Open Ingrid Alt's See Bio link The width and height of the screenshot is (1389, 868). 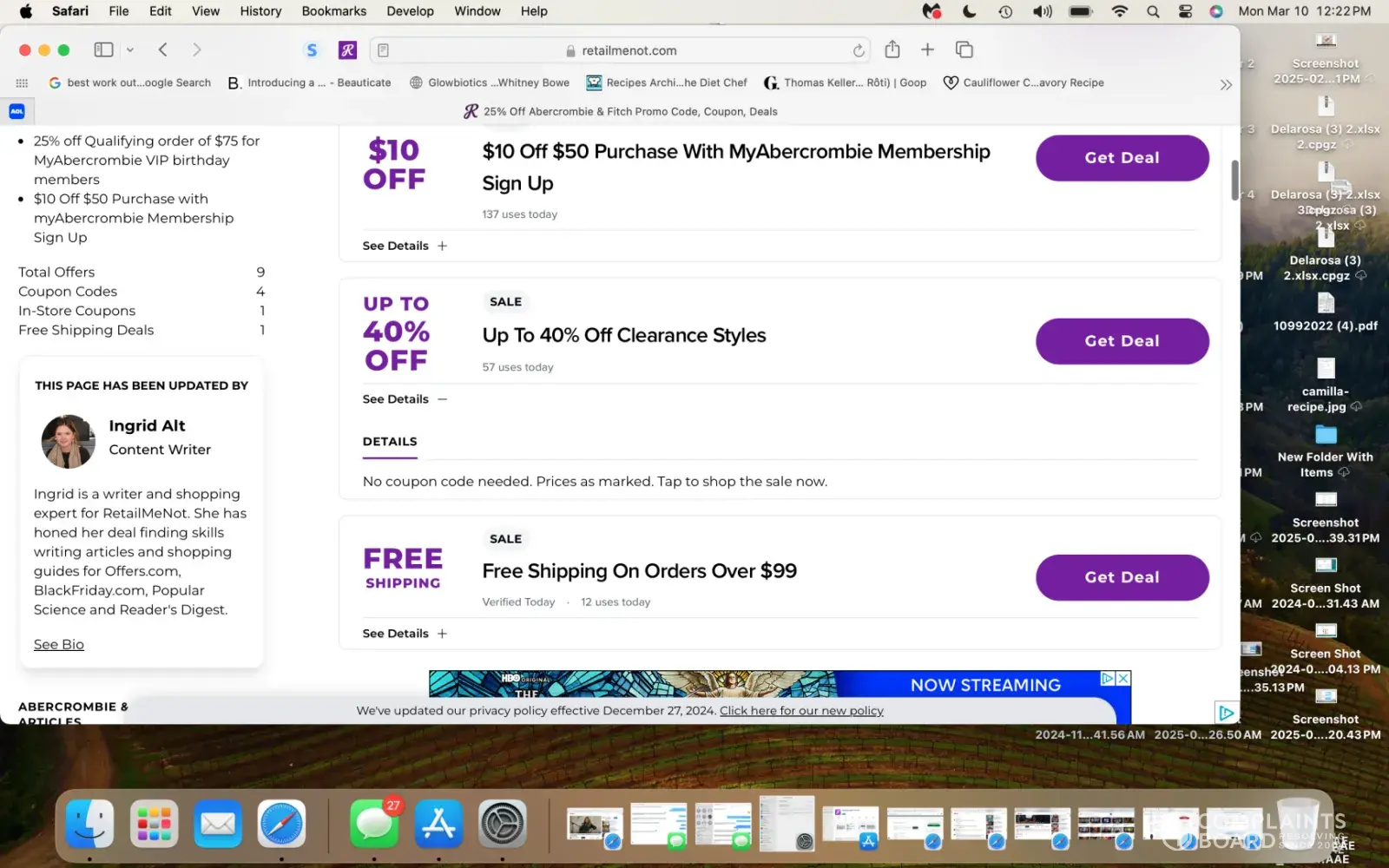[59, 644]
